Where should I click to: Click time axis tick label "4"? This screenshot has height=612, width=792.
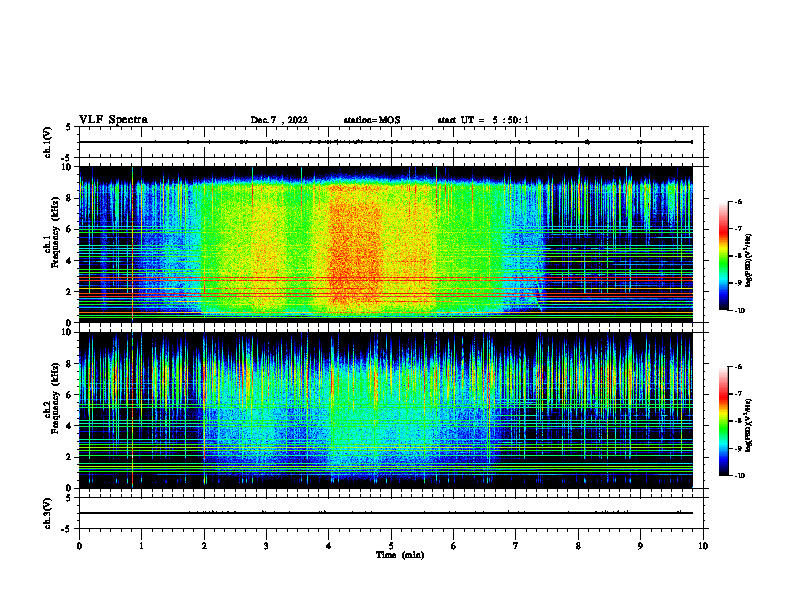pos(329,546)
